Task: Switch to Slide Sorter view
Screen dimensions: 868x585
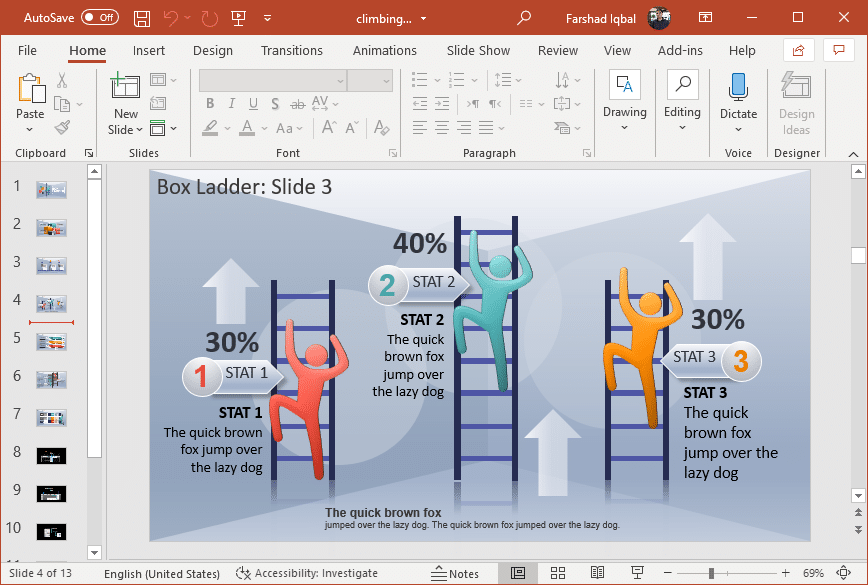Action: [557, 573]
